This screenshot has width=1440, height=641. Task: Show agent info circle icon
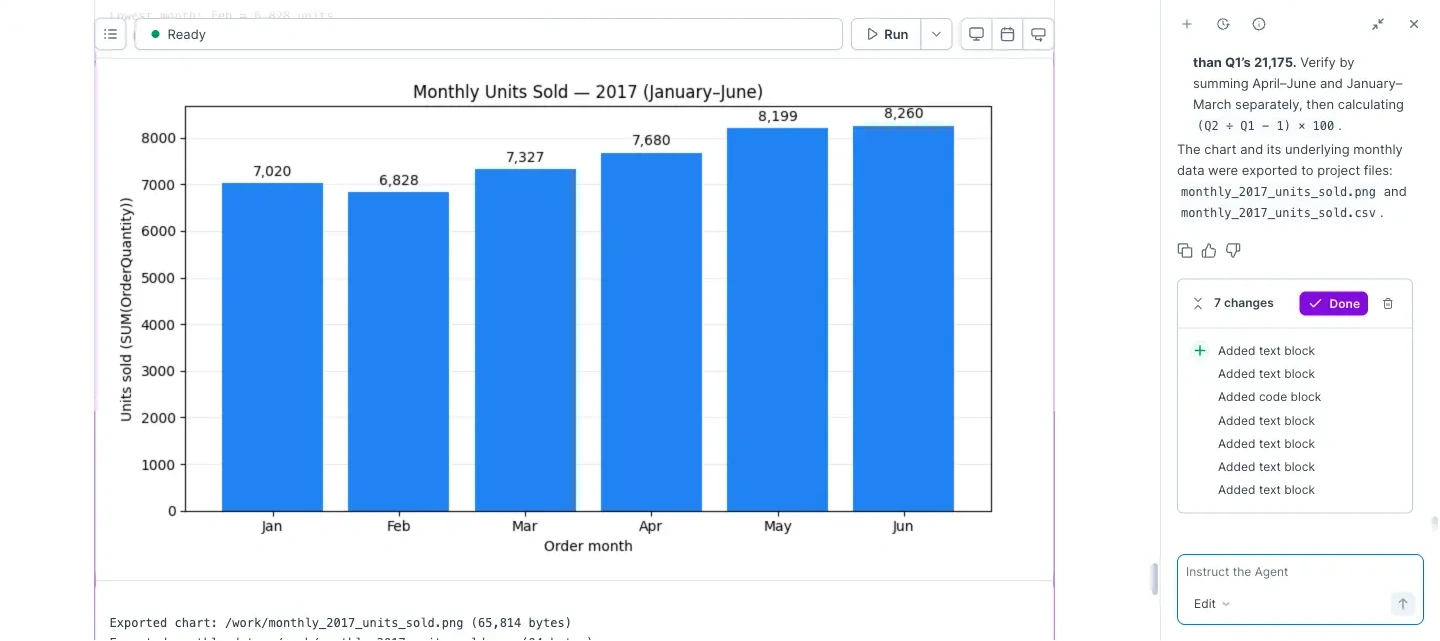(x=1259, y=24)
